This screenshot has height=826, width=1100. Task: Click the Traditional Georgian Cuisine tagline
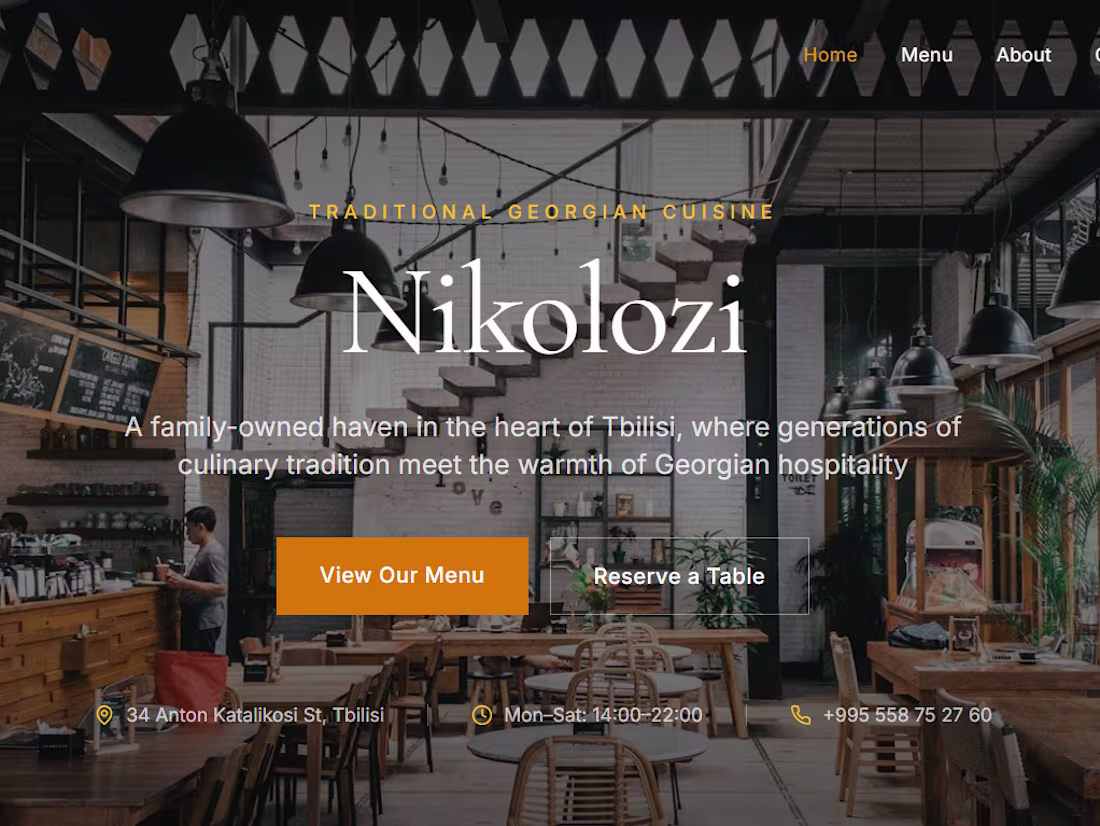pos(542,212)
